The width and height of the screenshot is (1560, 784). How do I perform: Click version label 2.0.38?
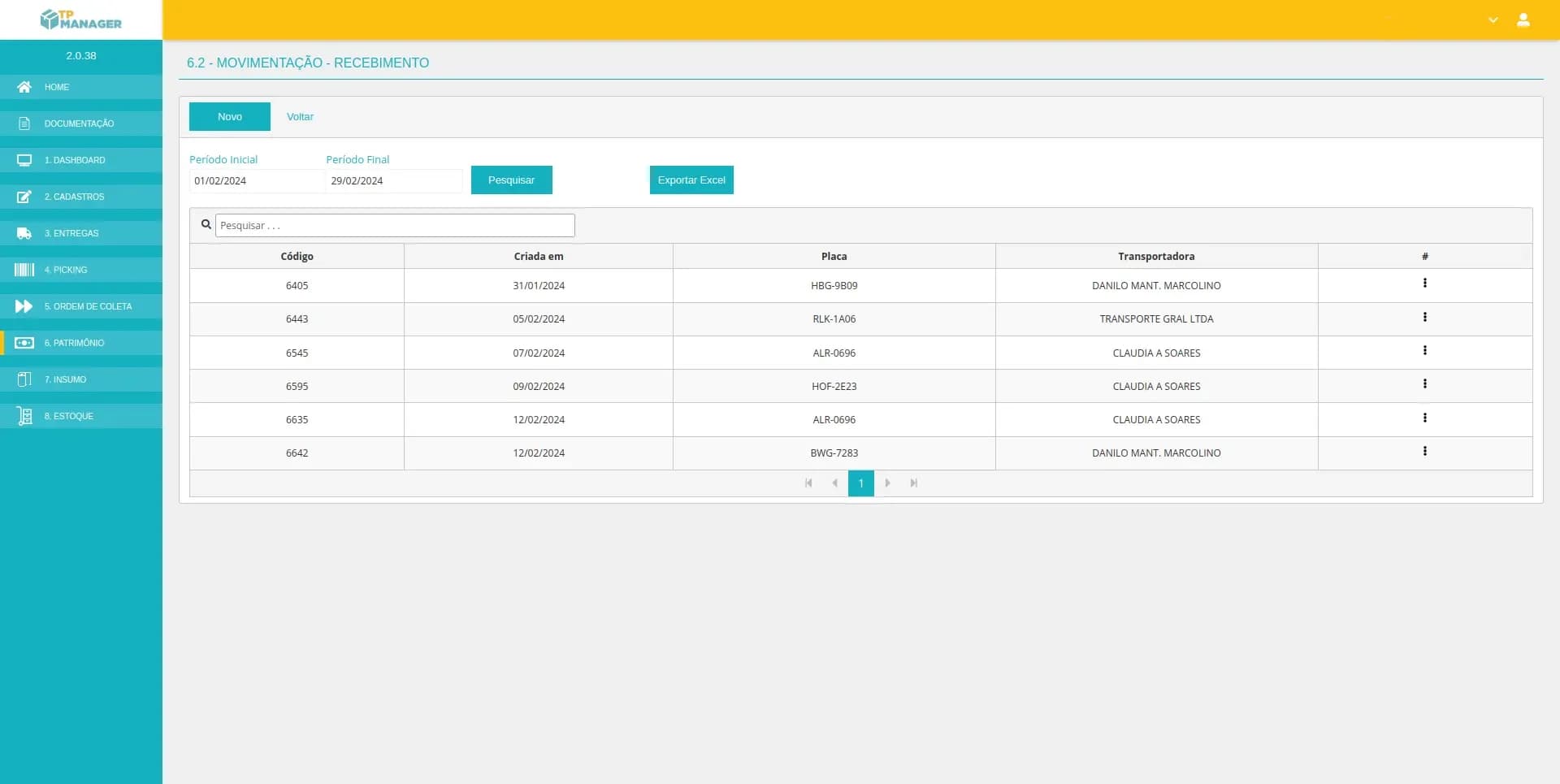click(81, 56)
